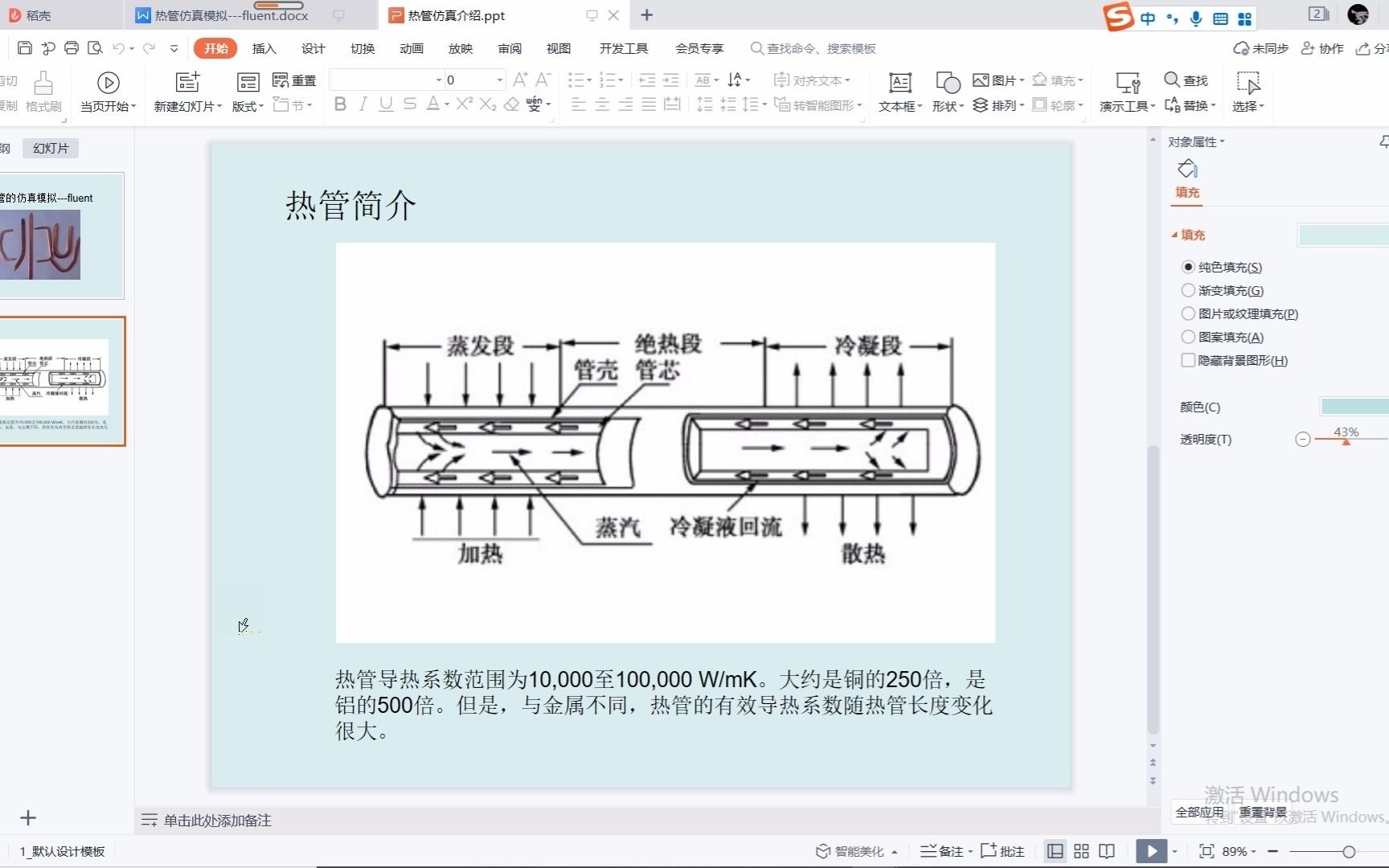This screenshot has width=1389, height=868.
Task: Enable the 隐藏背景图形 checkbox
Action: click(1189, 360)
